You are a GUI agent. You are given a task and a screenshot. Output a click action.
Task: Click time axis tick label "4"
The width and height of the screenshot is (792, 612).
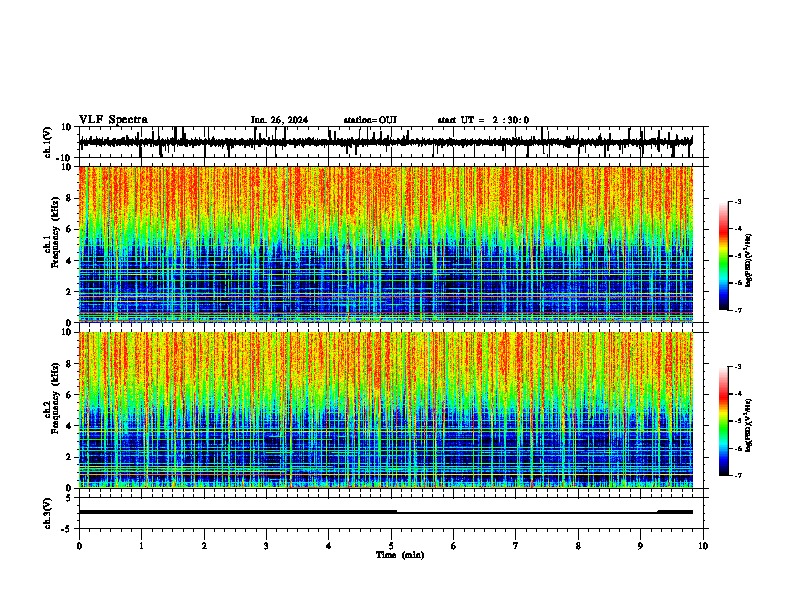(x=329, y=546)
